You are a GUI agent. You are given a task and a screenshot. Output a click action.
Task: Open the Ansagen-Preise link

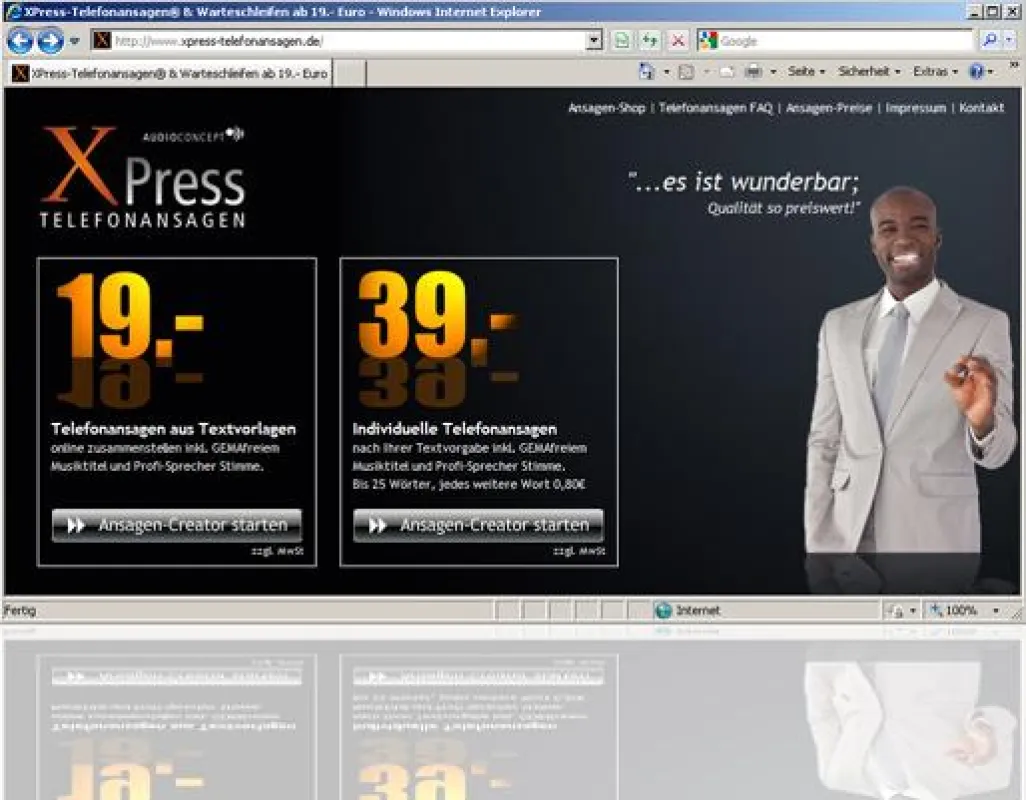click(x=829, y=108)
